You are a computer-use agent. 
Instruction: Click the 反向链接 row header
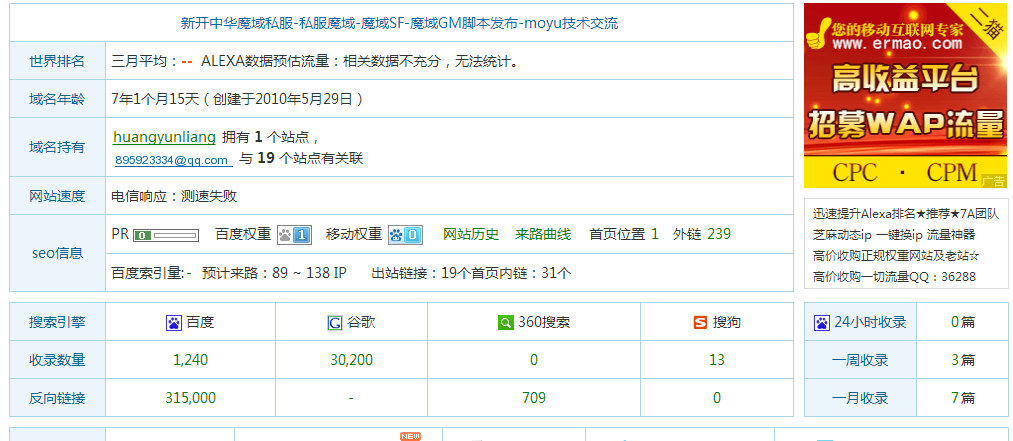57,398
